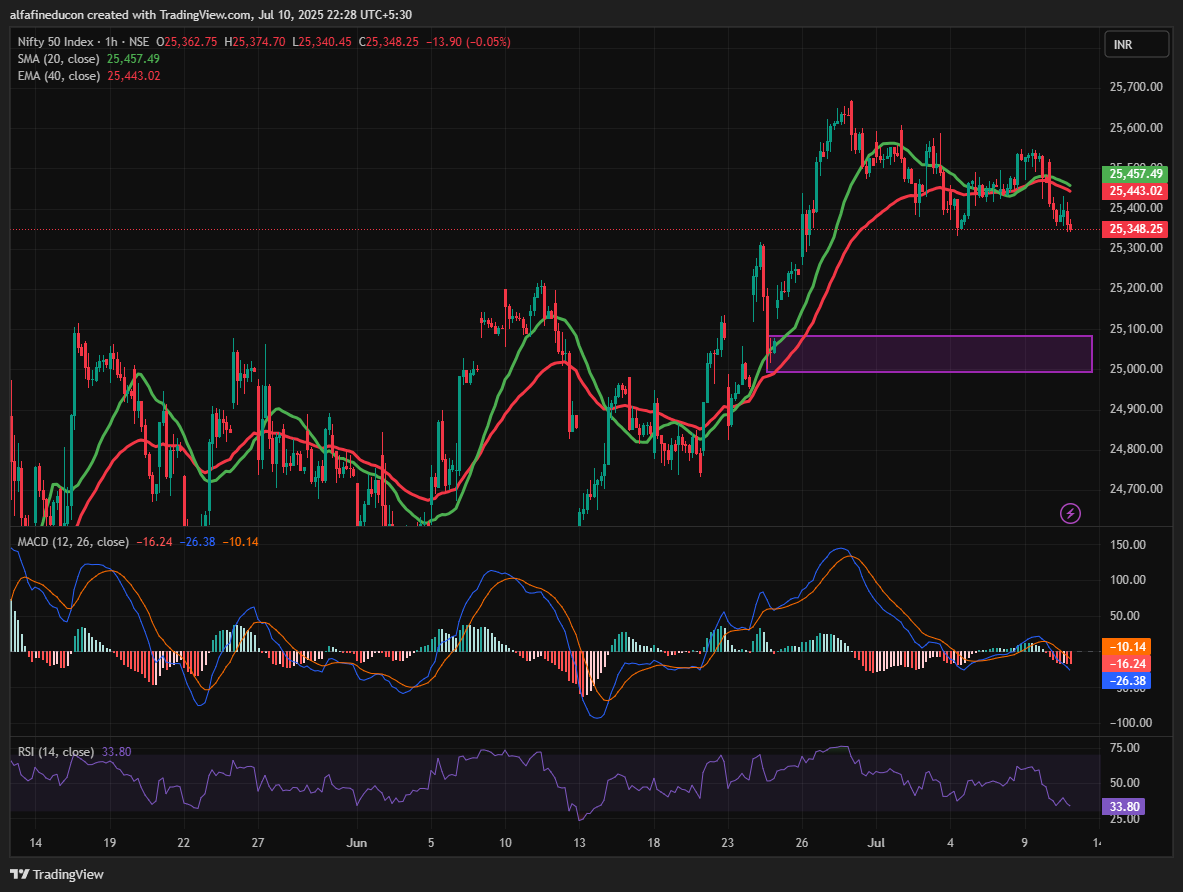This screenshot has width=1183, height=892.
Task: Click the header text 'alfafineducon created with TradingView.com'
Action: pyautogui.click(x=131, y=14)
